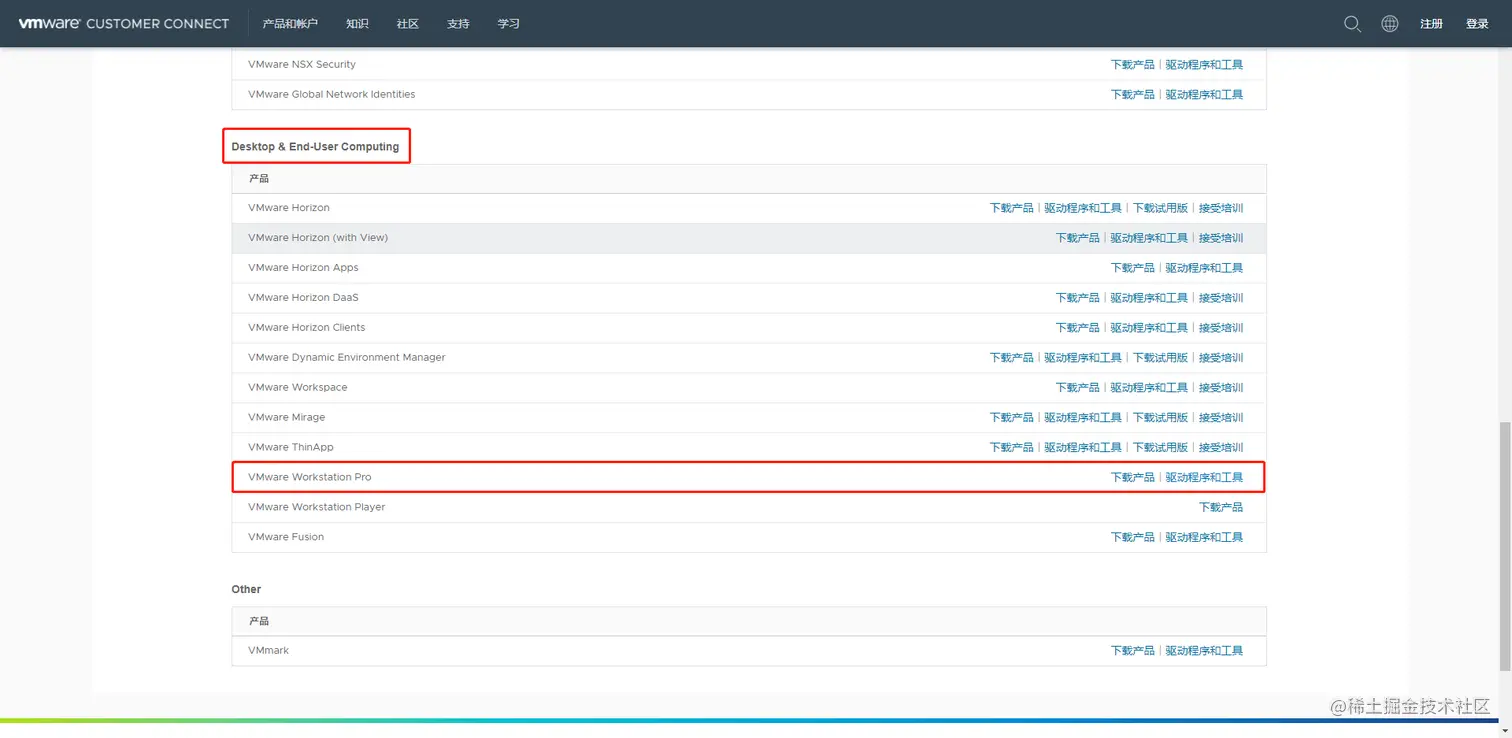Click 驱动程序和工具 for VMmark

click(1204, 650)
